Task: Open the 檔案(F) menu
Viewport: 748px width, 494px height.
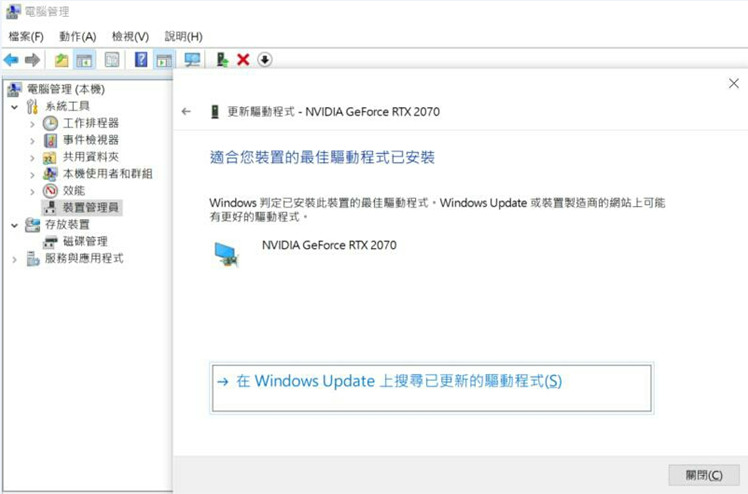Action: 26,36
